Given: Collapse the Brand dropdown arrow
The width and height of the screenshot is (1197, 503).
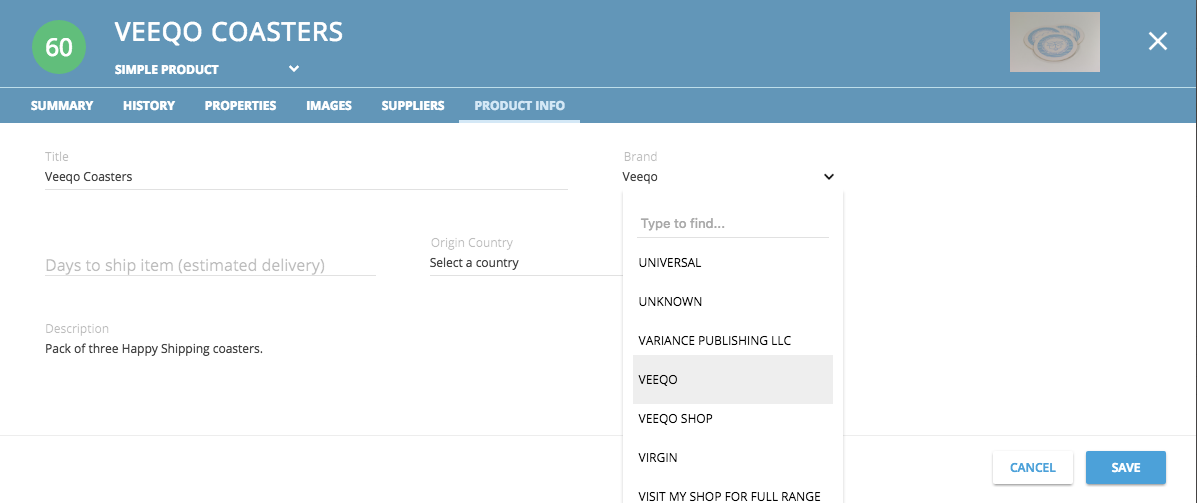Looking at the screenshot, I should (x=828, y=177).
